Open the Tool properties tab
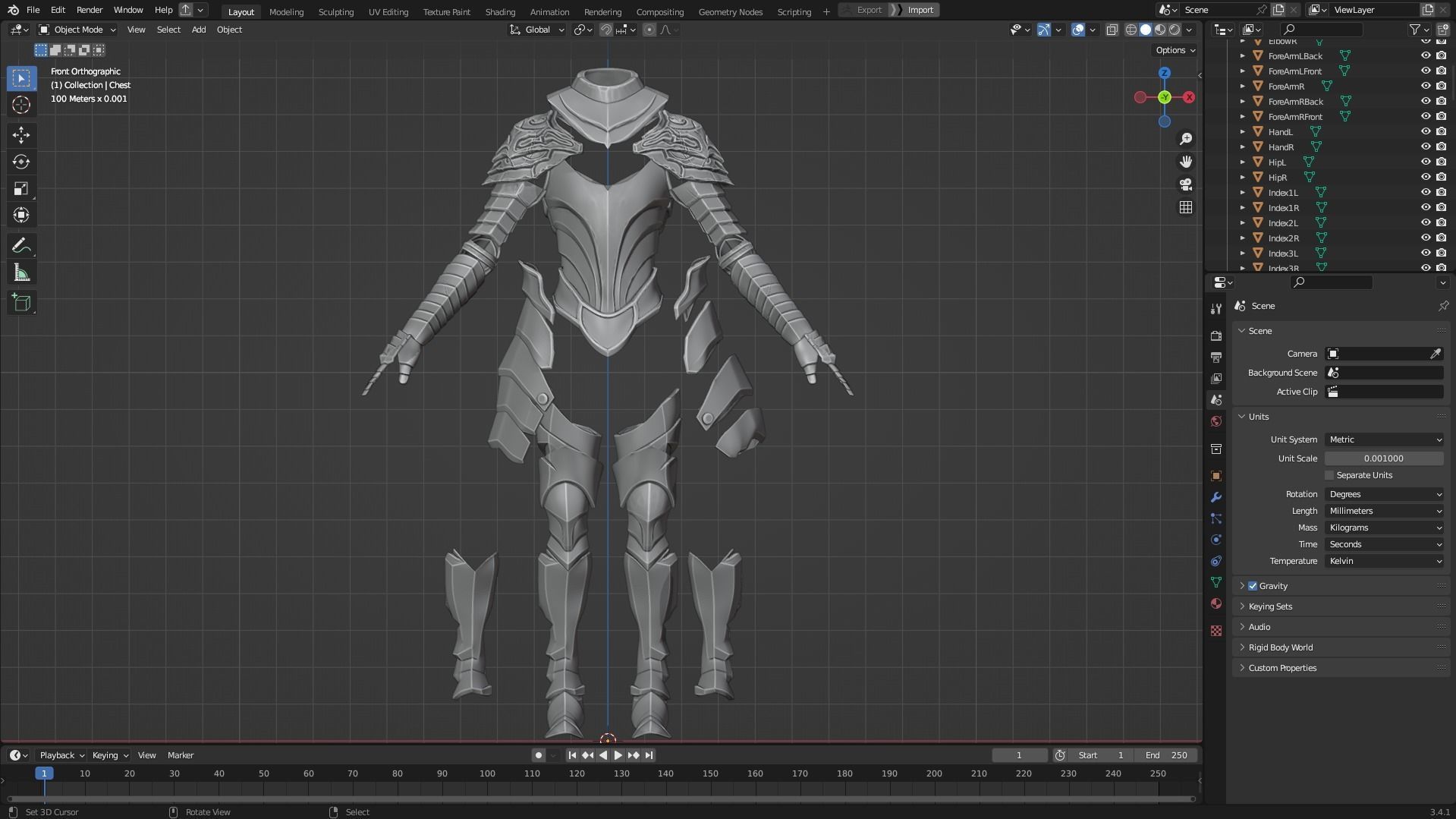The height and width of the screenshot is (819, 1456). pyautogui.click(x=1216, y=309)
